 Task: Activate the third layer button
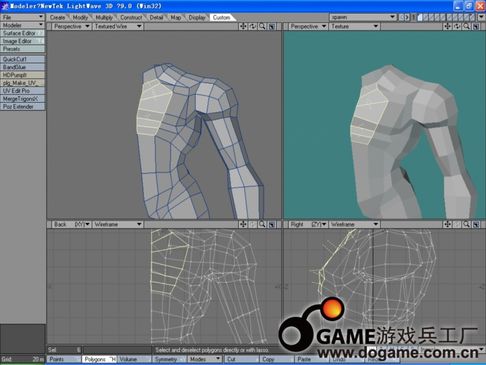(x=431, y=17)
